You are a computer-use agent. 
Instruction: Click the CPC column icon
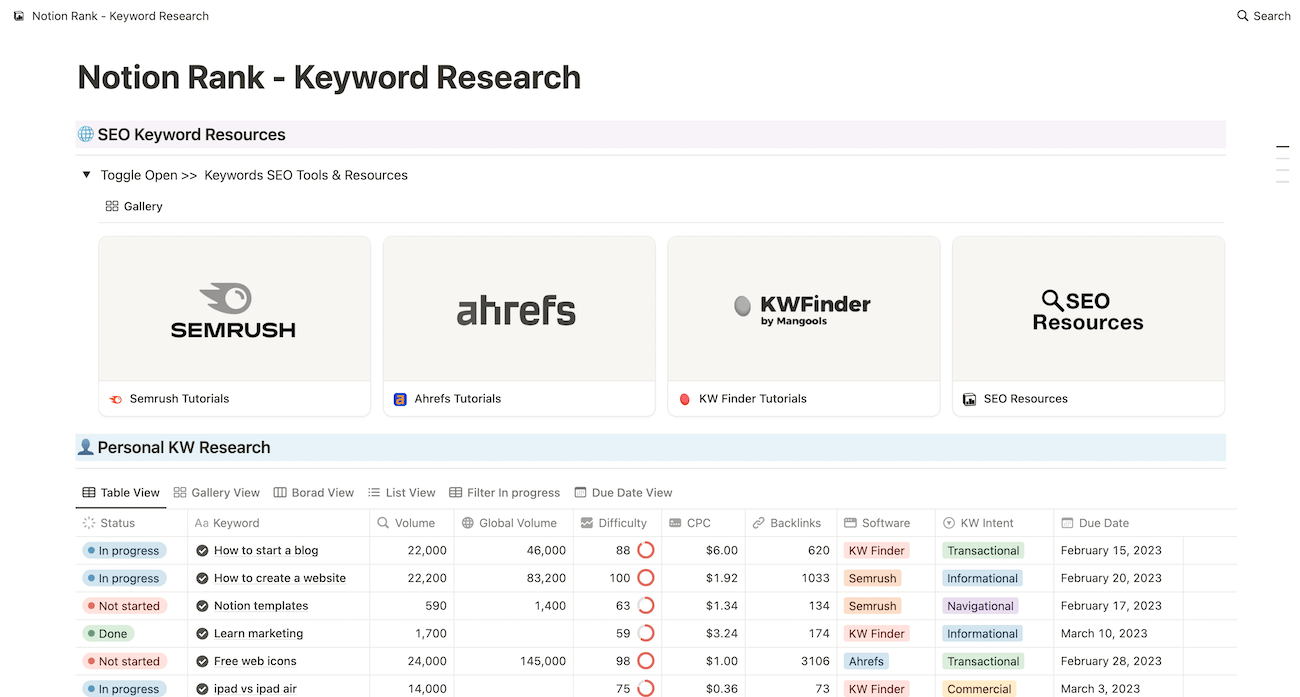675,523
